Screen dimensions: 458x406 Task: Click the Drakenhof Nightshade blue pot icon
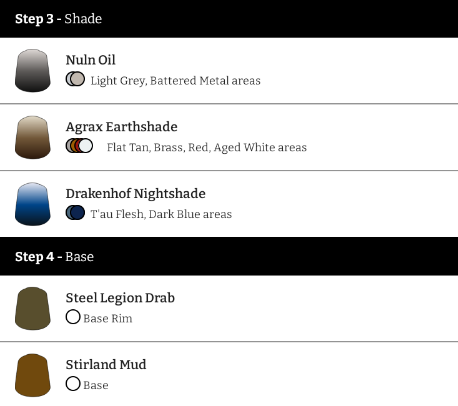(x=33, y=204)
